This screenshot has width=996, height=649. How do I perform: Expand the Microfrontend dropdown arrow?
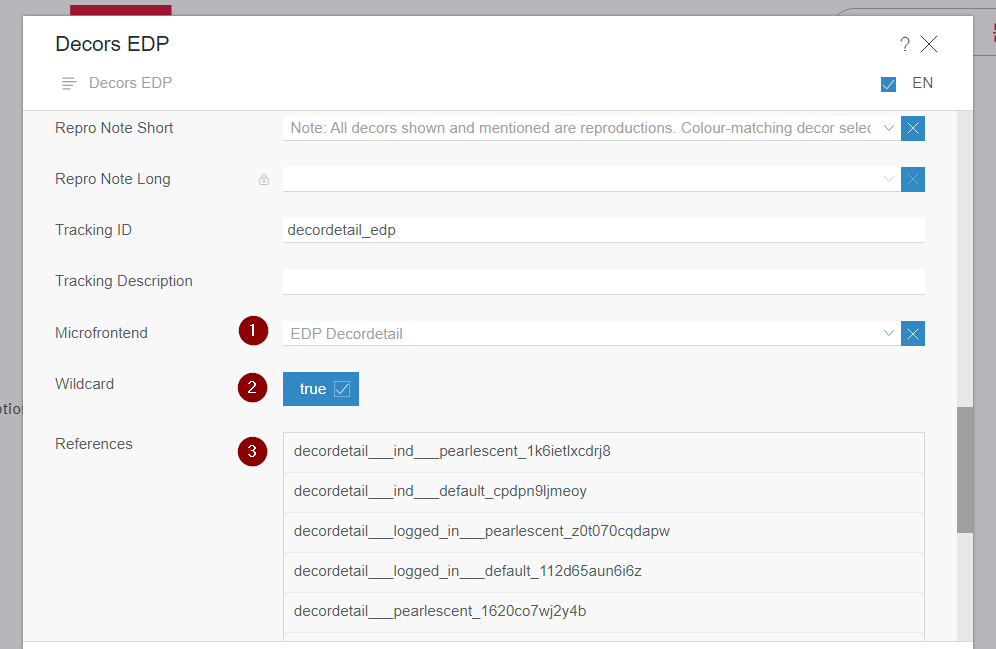(x=889, y=333)
